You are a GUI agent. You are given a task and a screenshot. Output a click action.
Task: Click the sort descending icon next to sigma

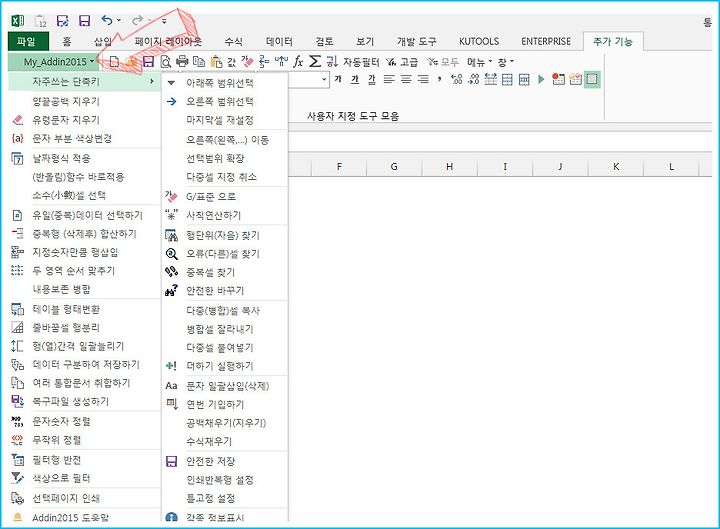pyautogui.click(x=332, y=61)
